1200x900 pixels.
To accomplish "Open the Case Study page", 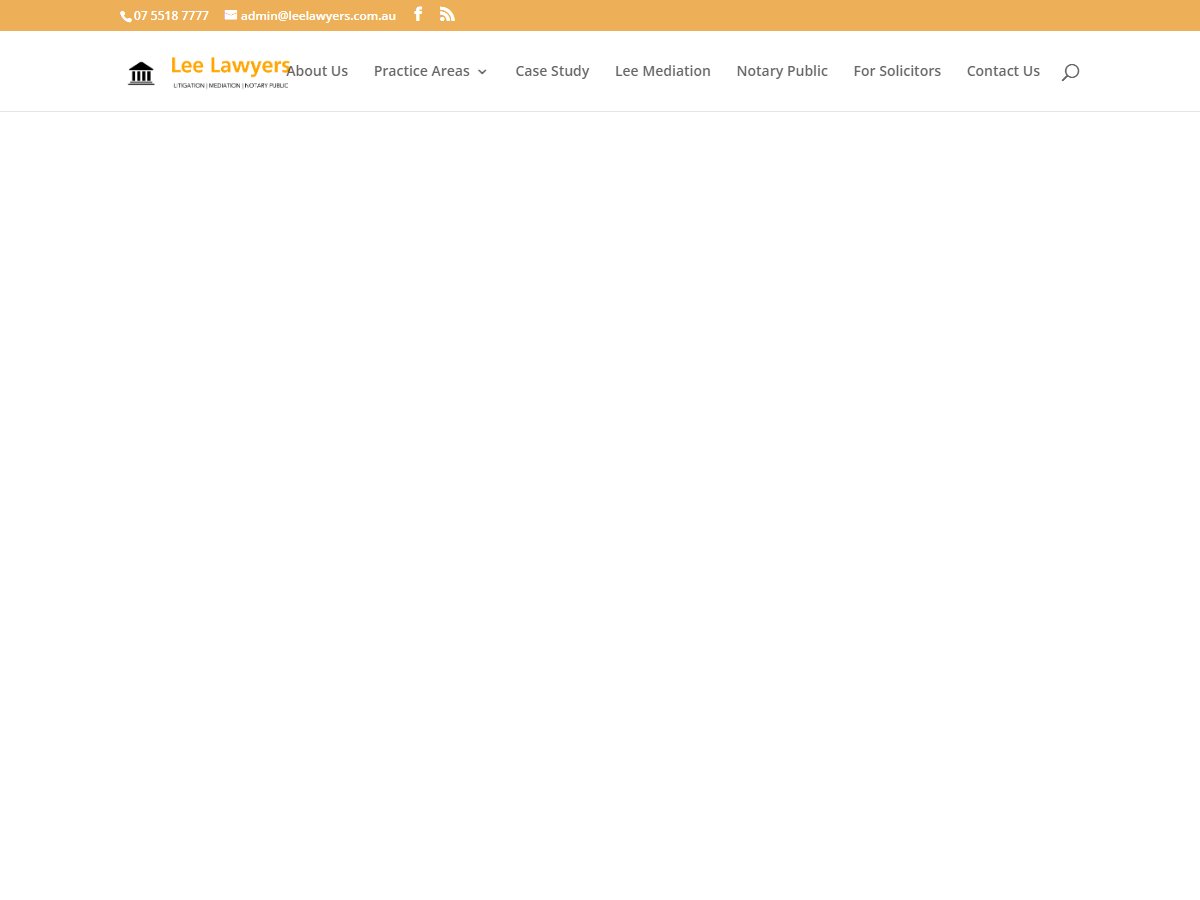I will click(x=552, y=71).
